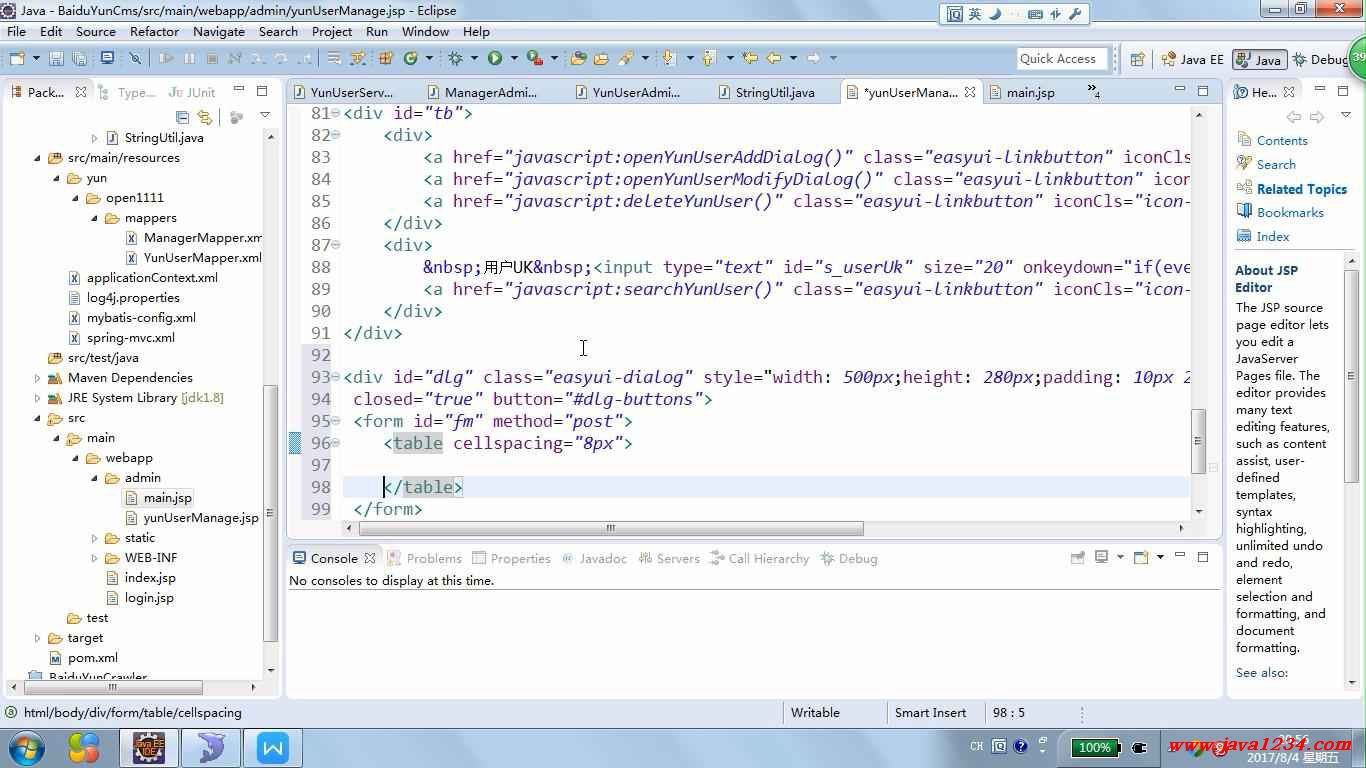Click Open Console icon

point(1141,557)
